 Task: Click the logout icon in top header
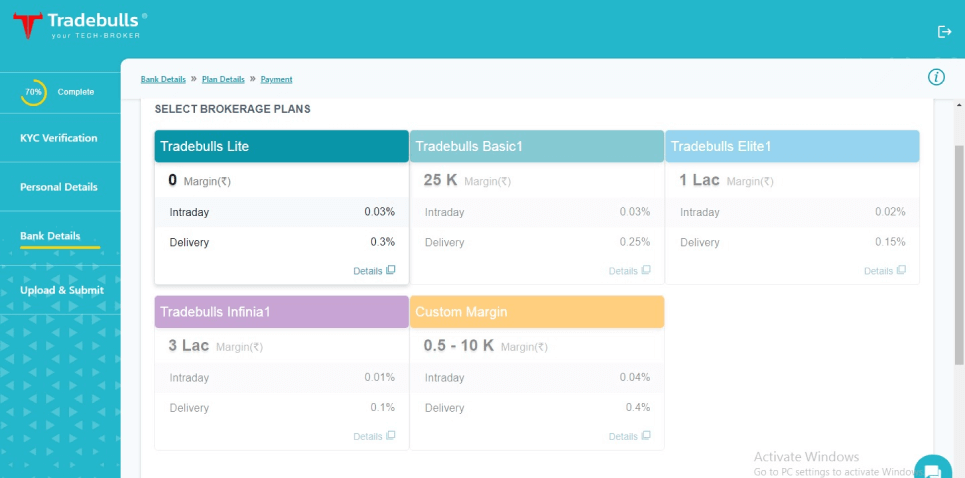944,32
